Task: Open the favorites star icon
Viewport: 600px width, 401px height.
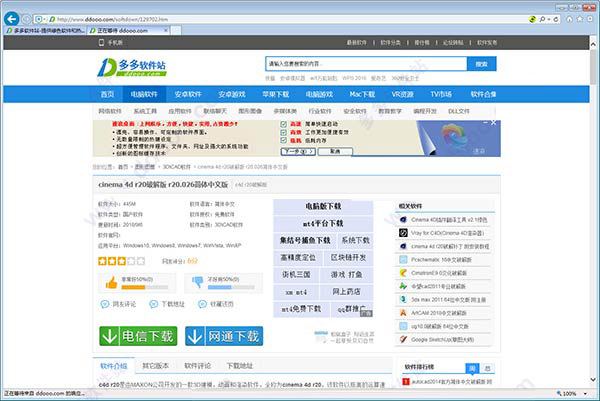Action: coord(580,19)
